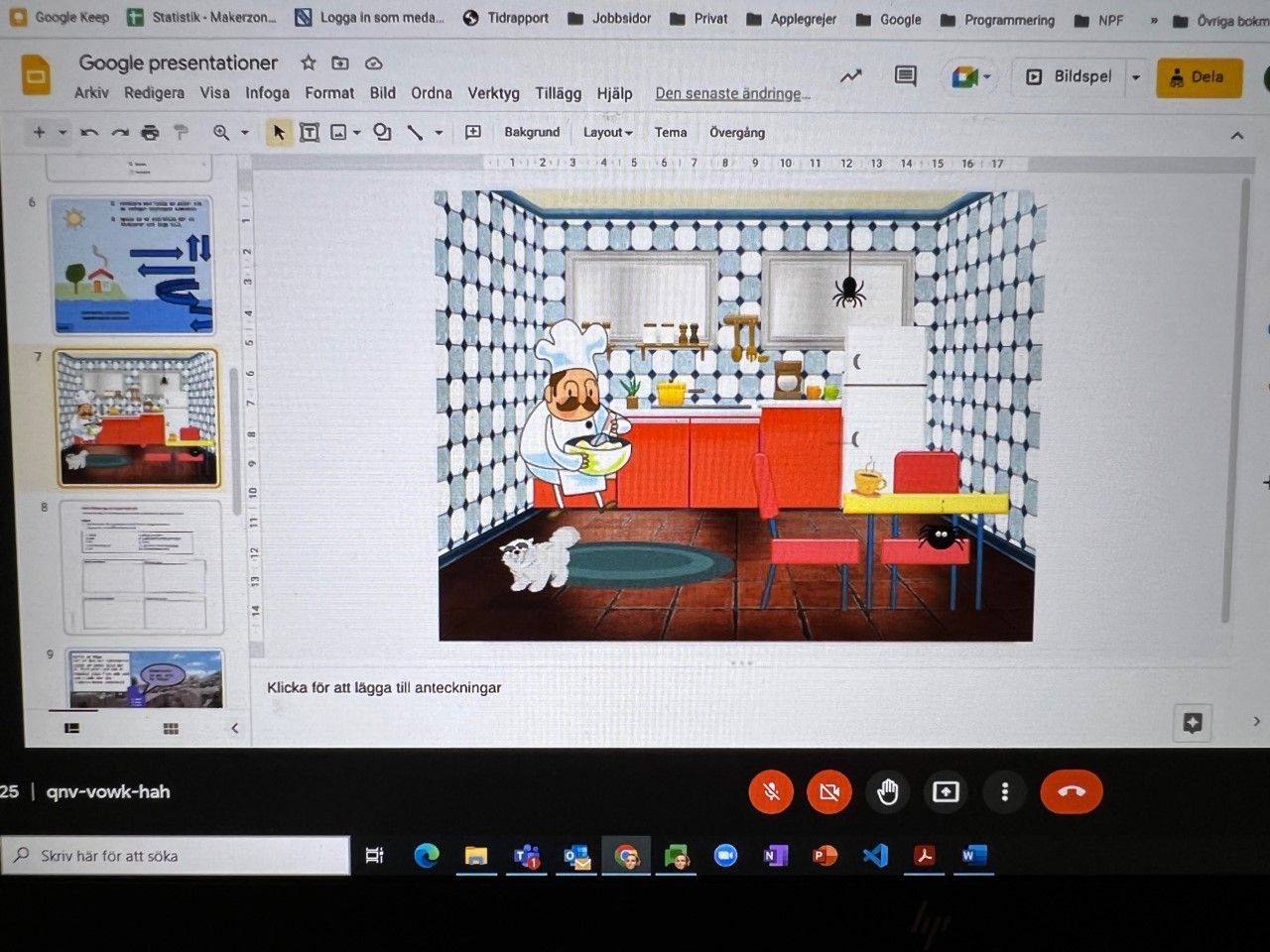Show more bookmarks with double chevron
Image resolution: width=1270 pixels, height=952 pixels.
pyautogui.click(x=1153, y=20)
